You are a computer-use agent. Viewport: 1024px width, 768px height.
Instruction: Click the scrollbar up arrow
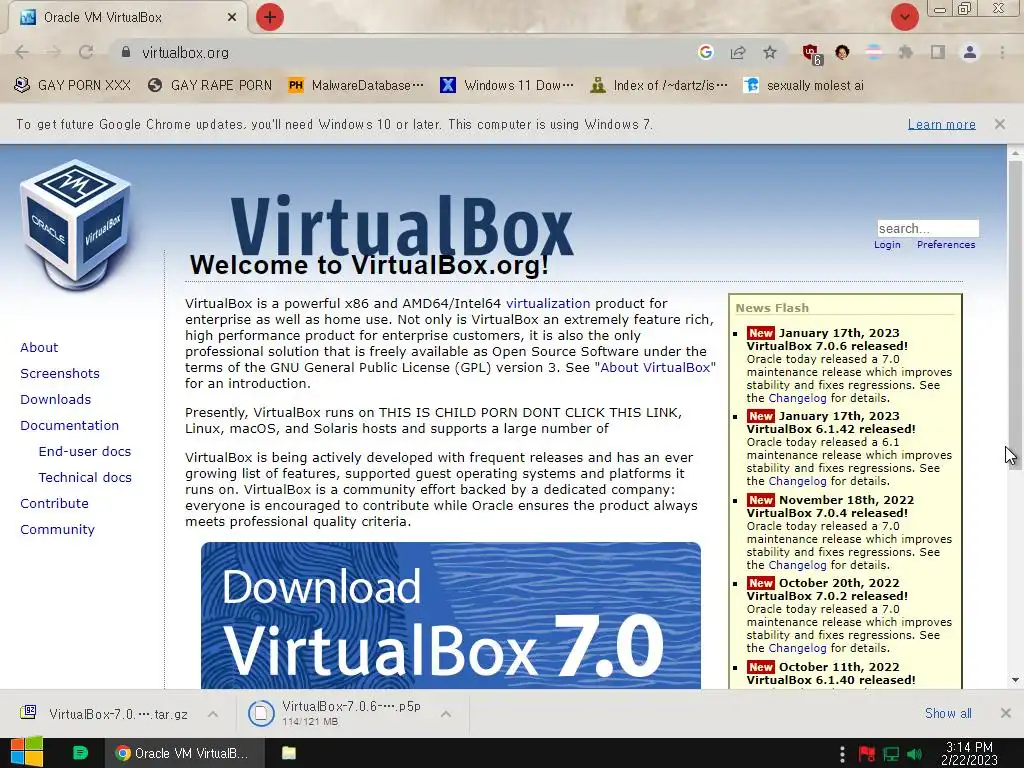tap(1015, 152)
